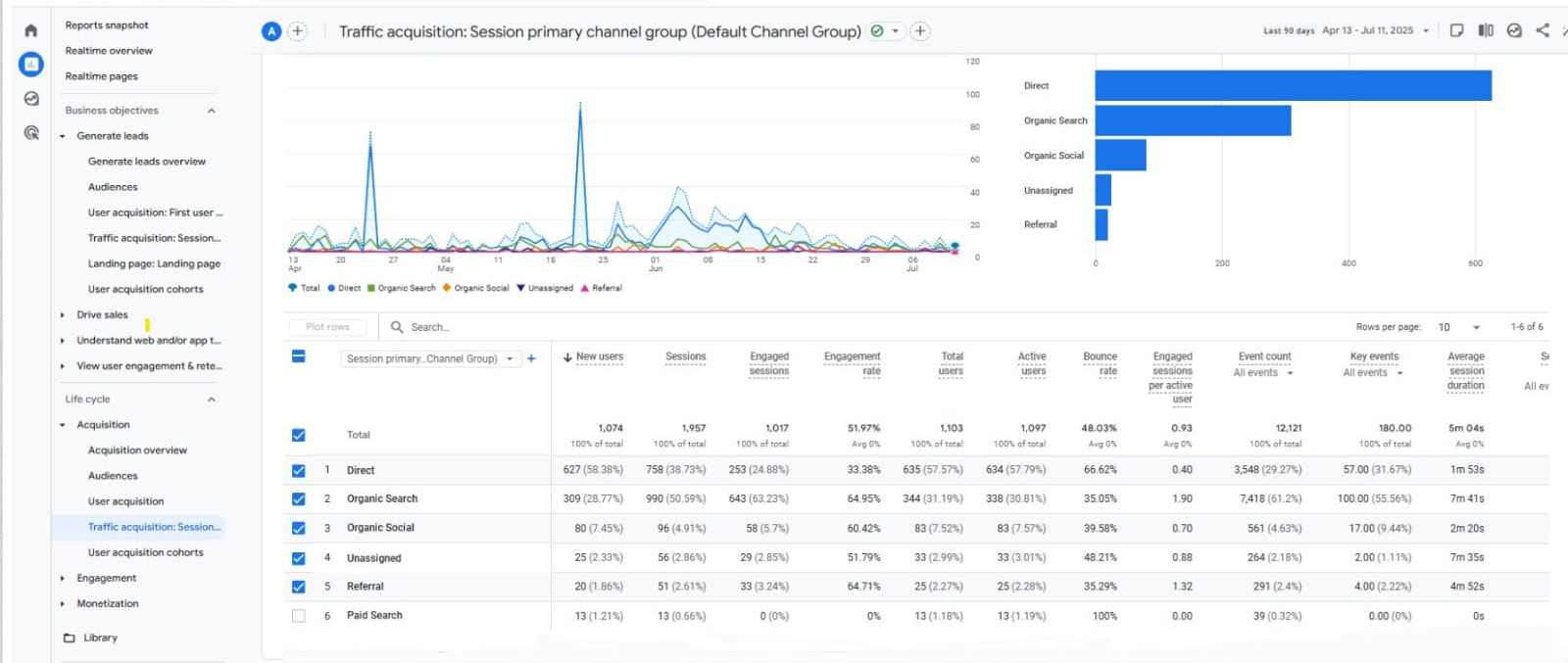This screenshot has width=1568, height=663.
Task: Click the Organic Social bar in bar chart
Action: click(1120, 155)
